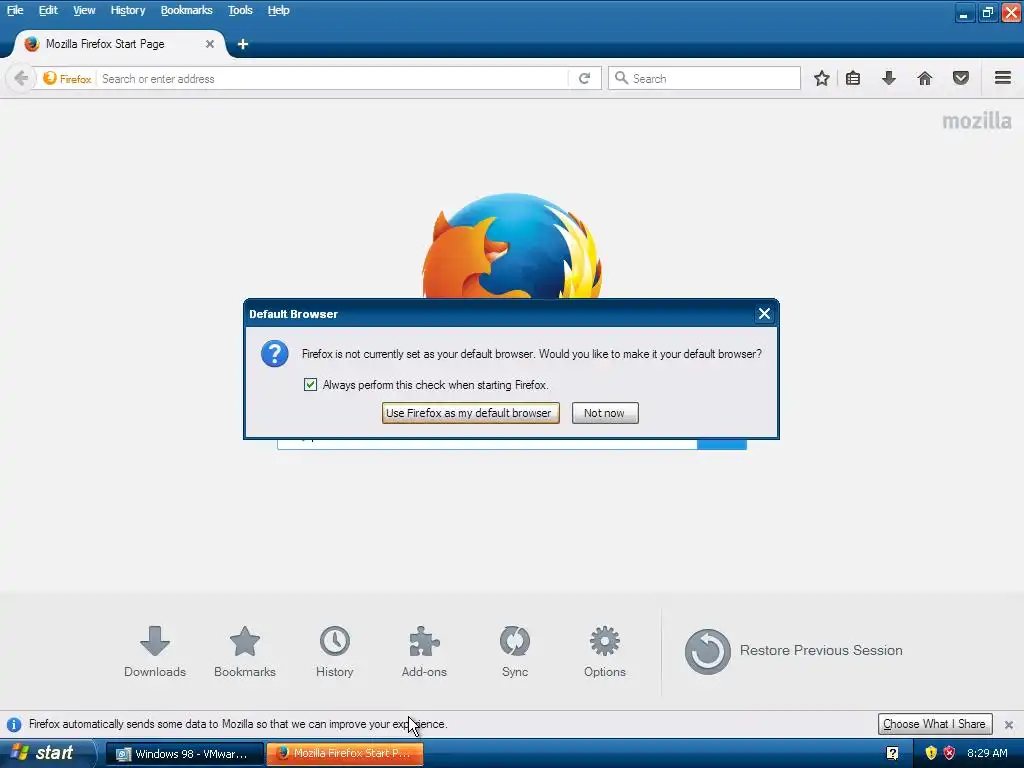Open the downloads arrow in toolbar
This screenshot has width=1024, height=768.
point(889,78)
